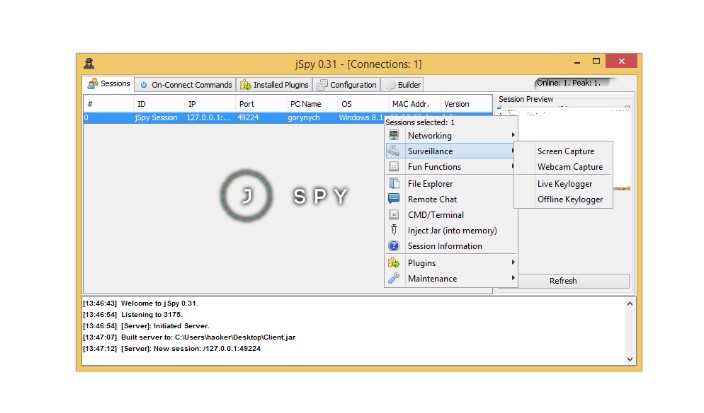Click the Builder tab gear icon

coord(391,85)
